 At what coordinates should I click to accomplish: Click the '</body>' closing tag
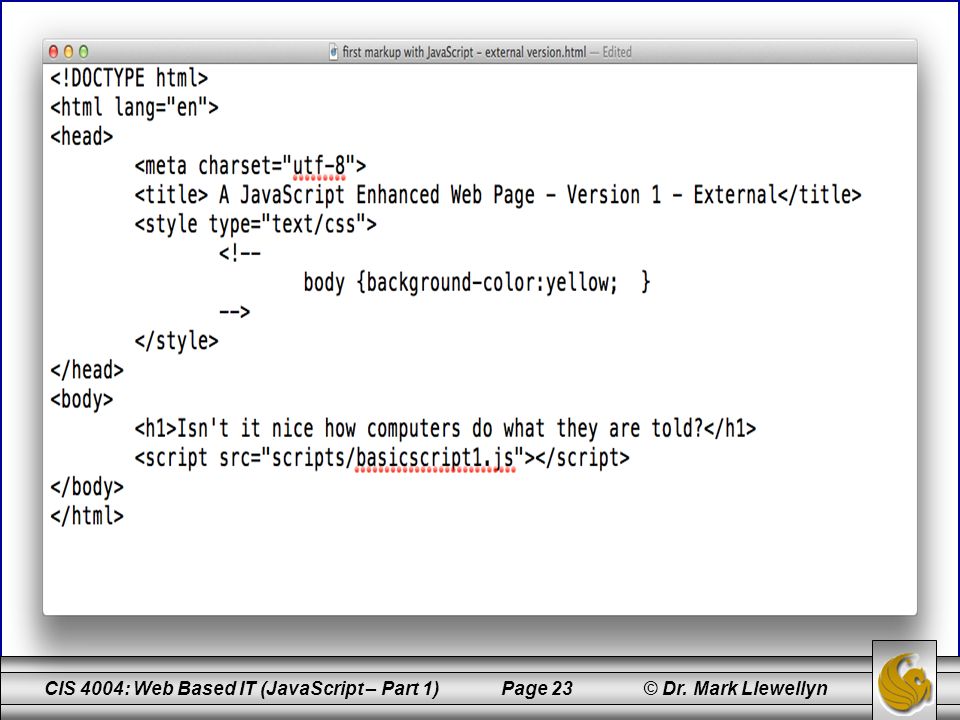[x=87, y=487]
